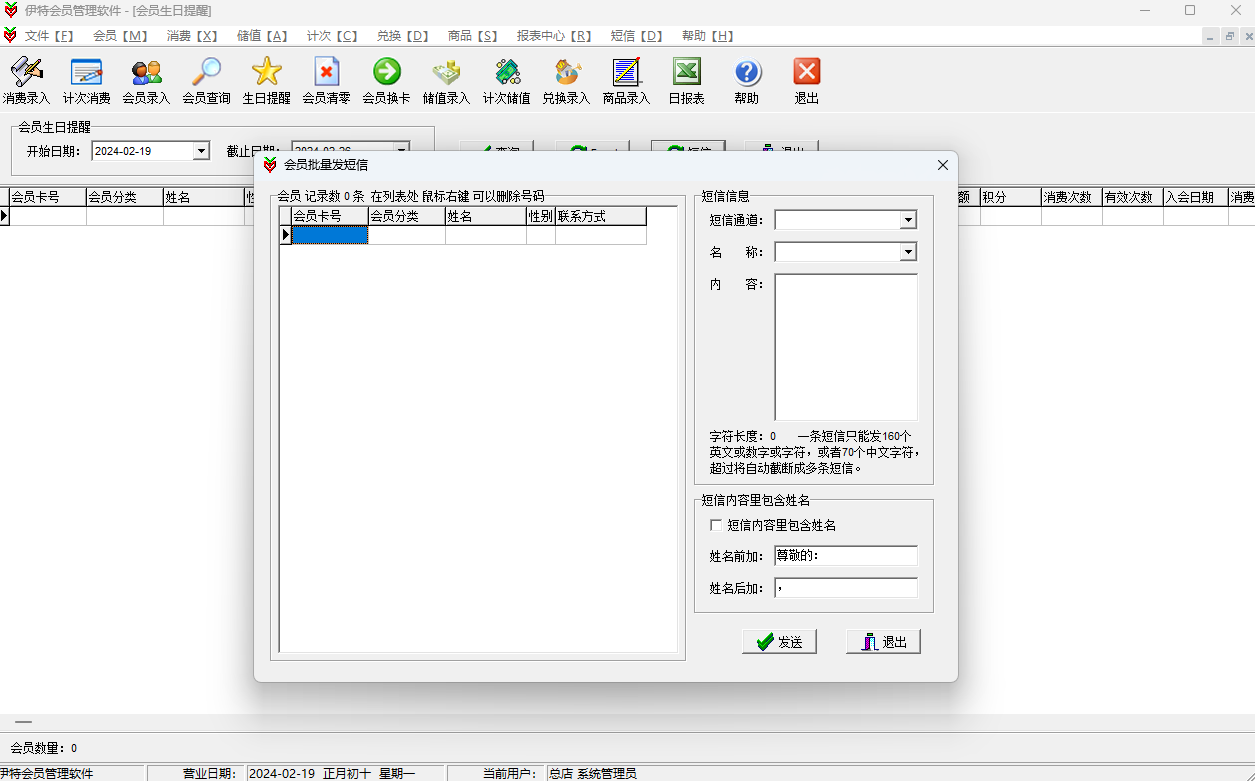Open the 兑换录入 toolbar icon
Viewport: 1255px width, 781px height.
[x=566, y=81]
